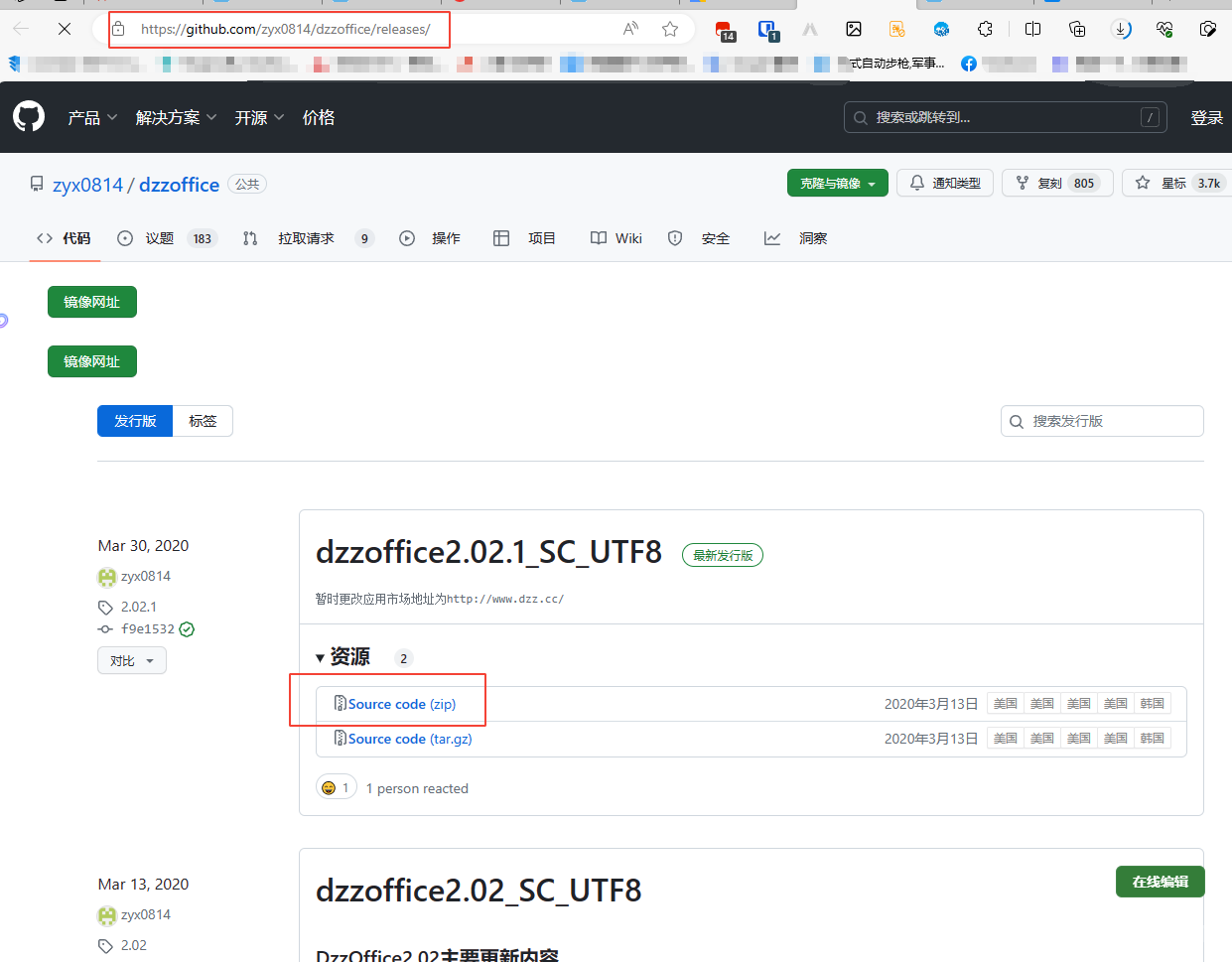Stop page loading with the X button
The image size is (1232, 962).
click(65, 29)
